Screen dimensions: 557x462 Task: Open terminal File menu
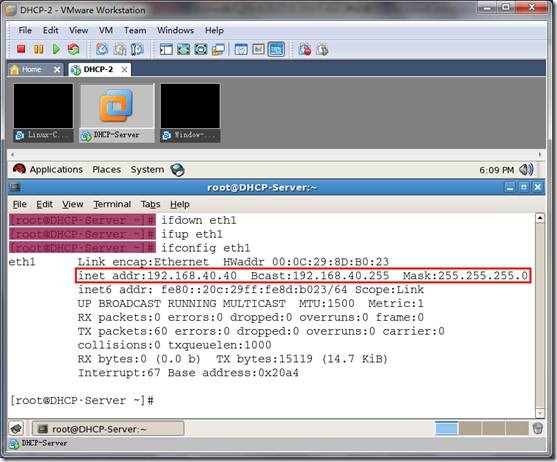20,204
